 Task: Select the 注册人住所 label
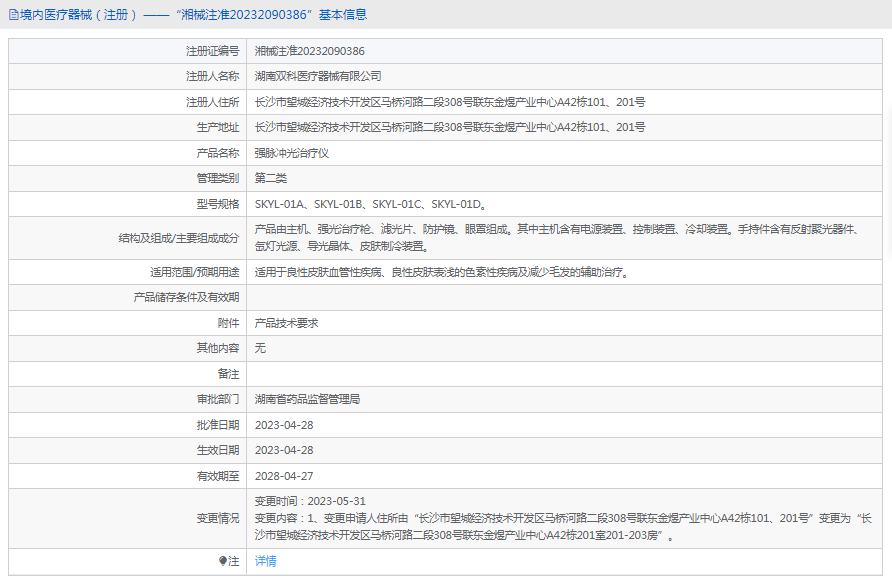click(x=212, y=102)
